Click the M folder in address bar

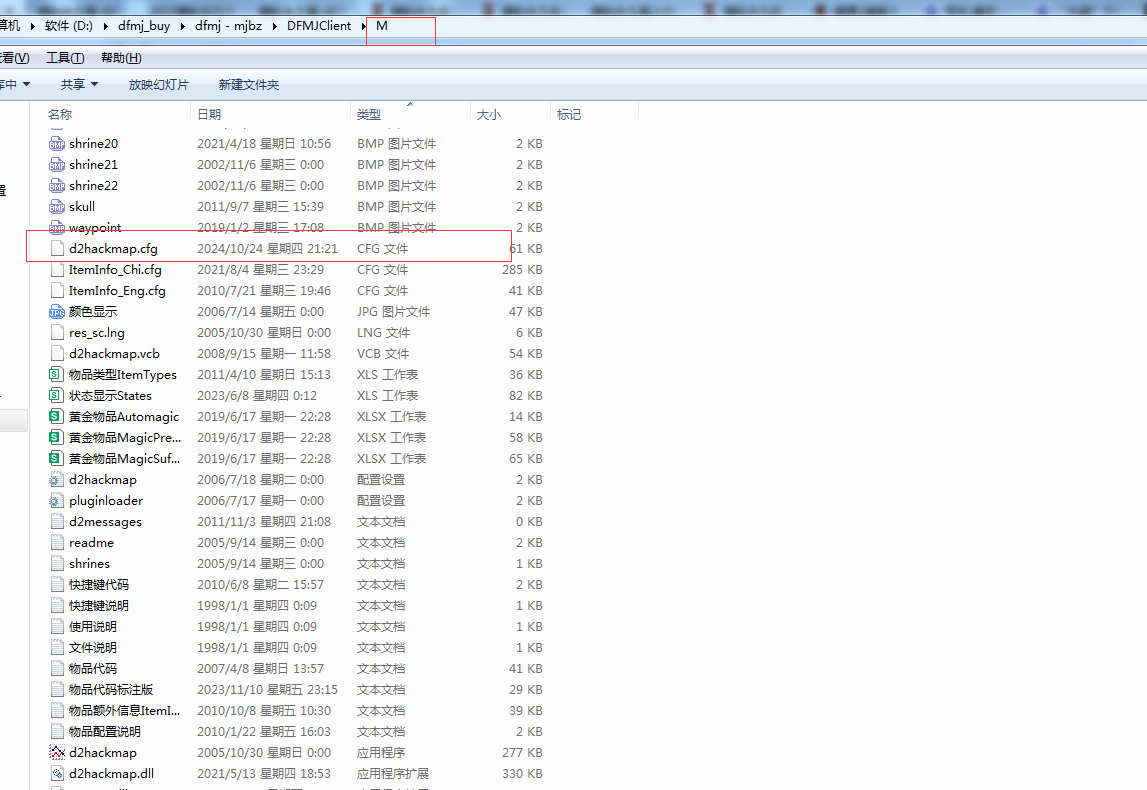point(382,26)
